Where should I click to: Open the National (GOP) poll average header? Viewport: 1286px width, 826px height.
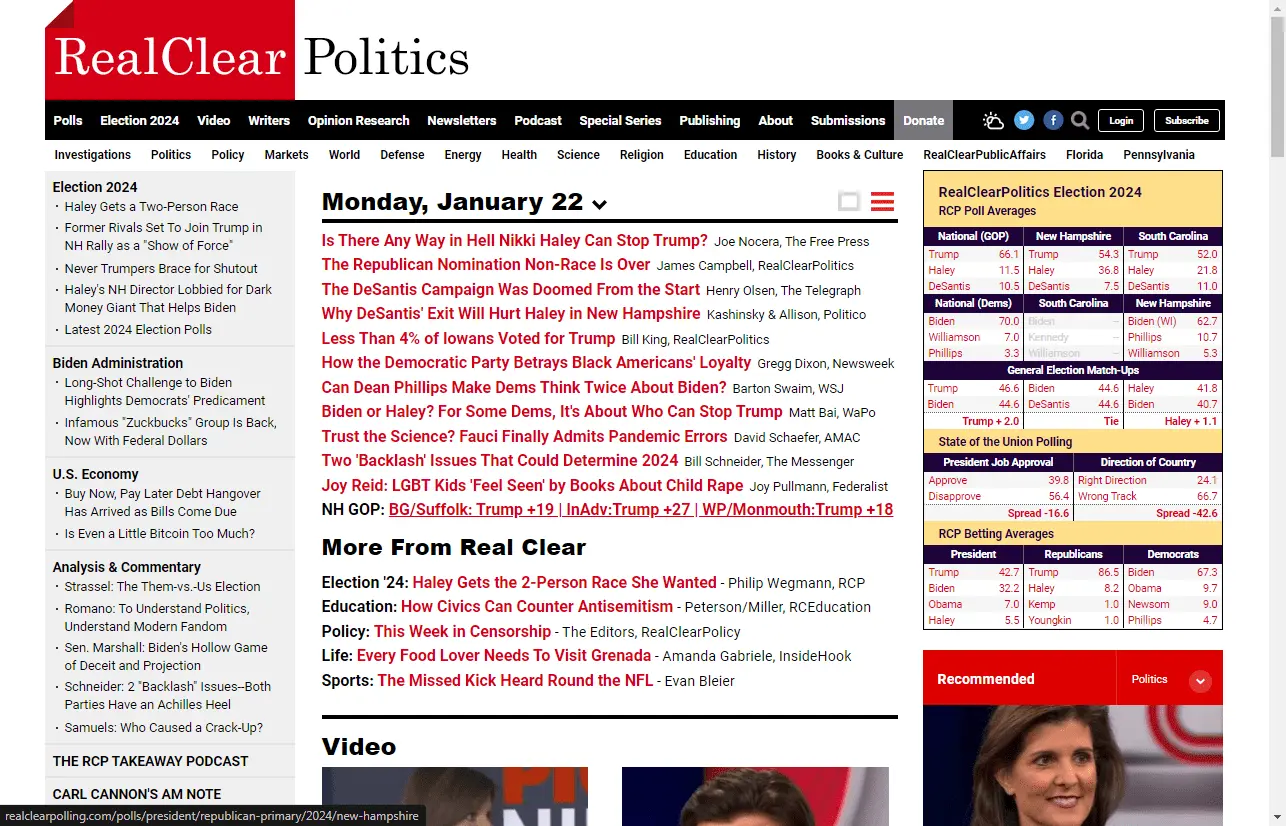pos(973,237)
